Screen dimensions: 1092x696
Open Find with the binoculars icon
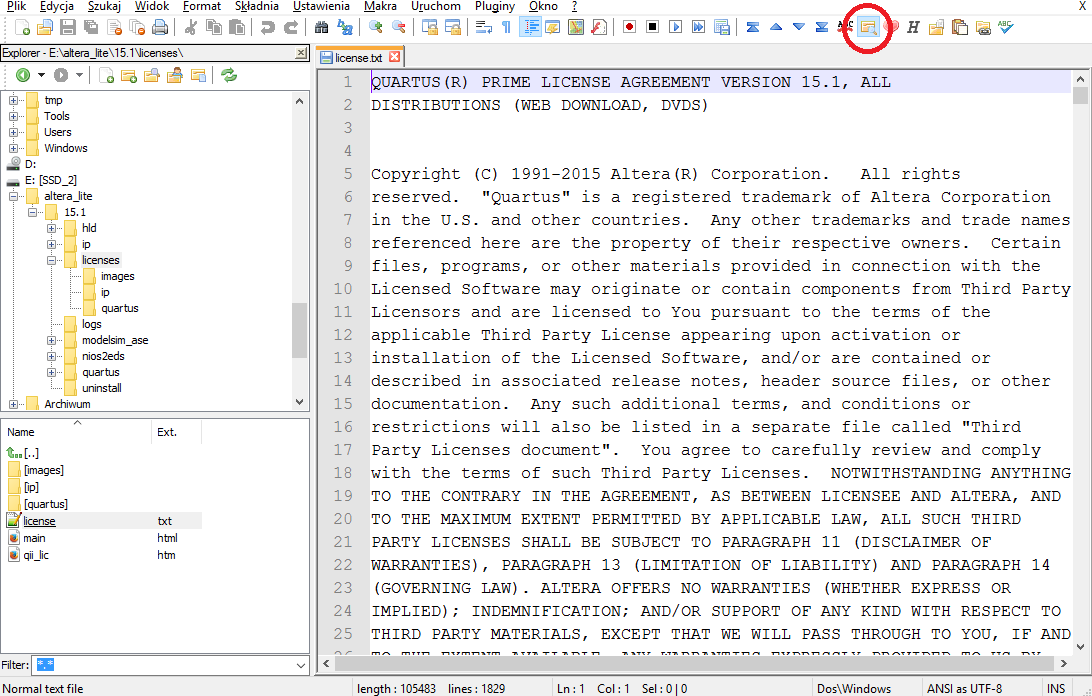[x=322, y=28]
